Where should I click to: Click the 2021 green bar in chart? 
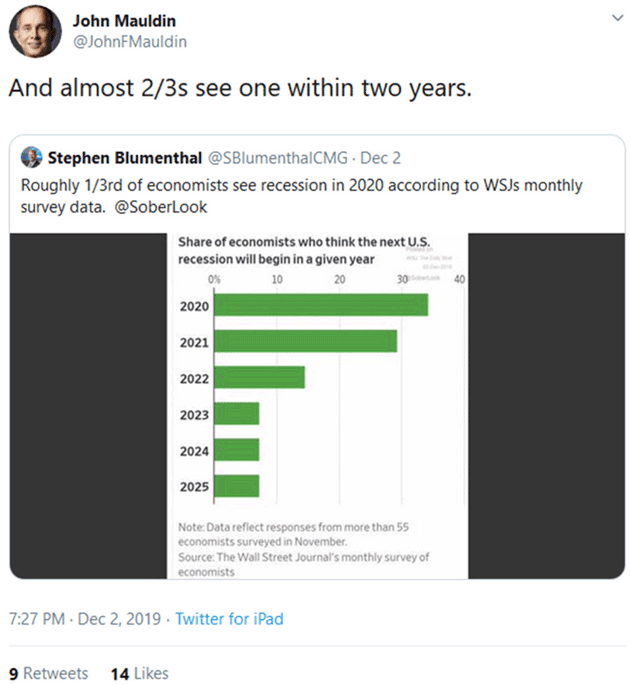pos(306,341)
